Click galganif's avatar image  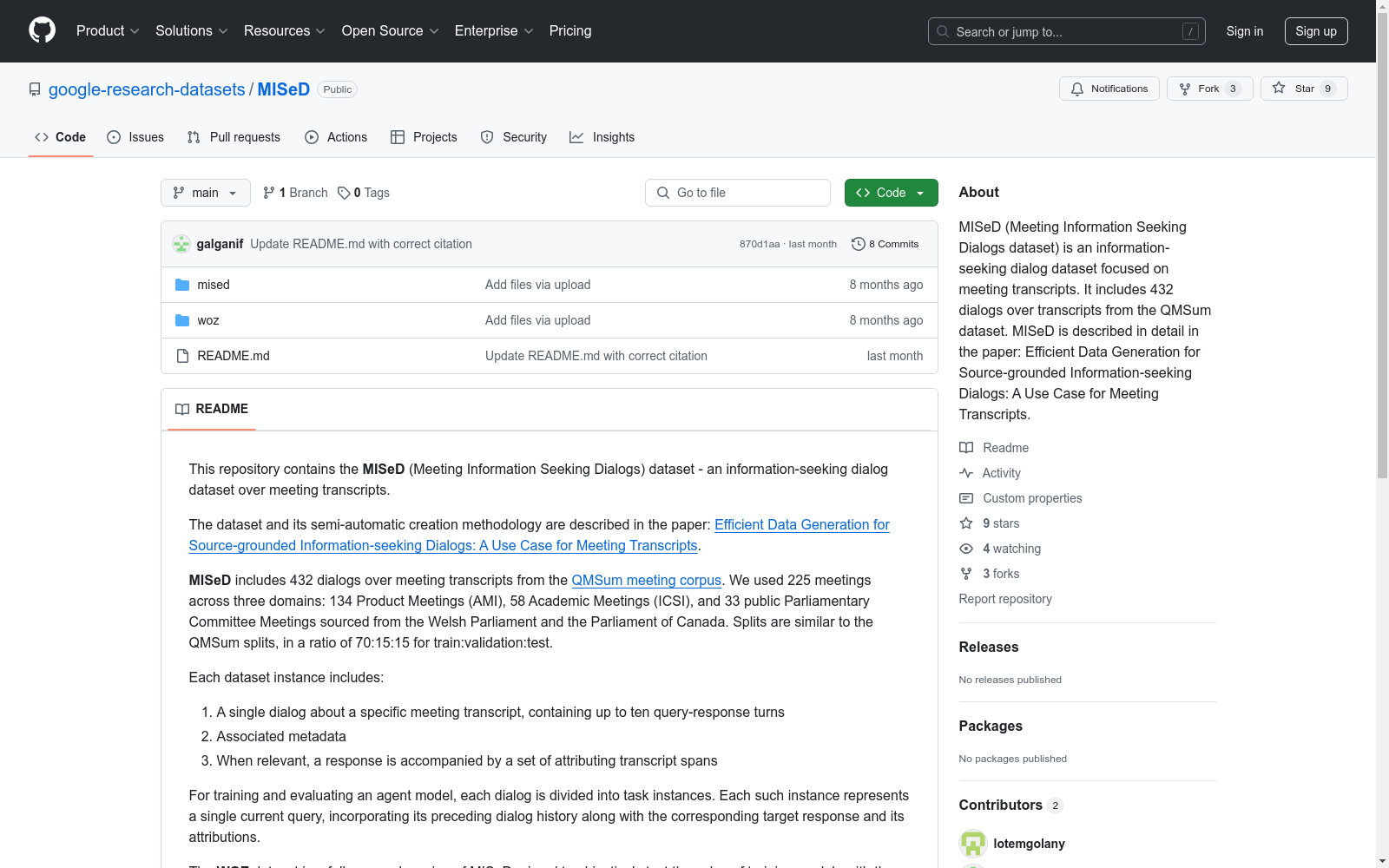tap(181, 244)
